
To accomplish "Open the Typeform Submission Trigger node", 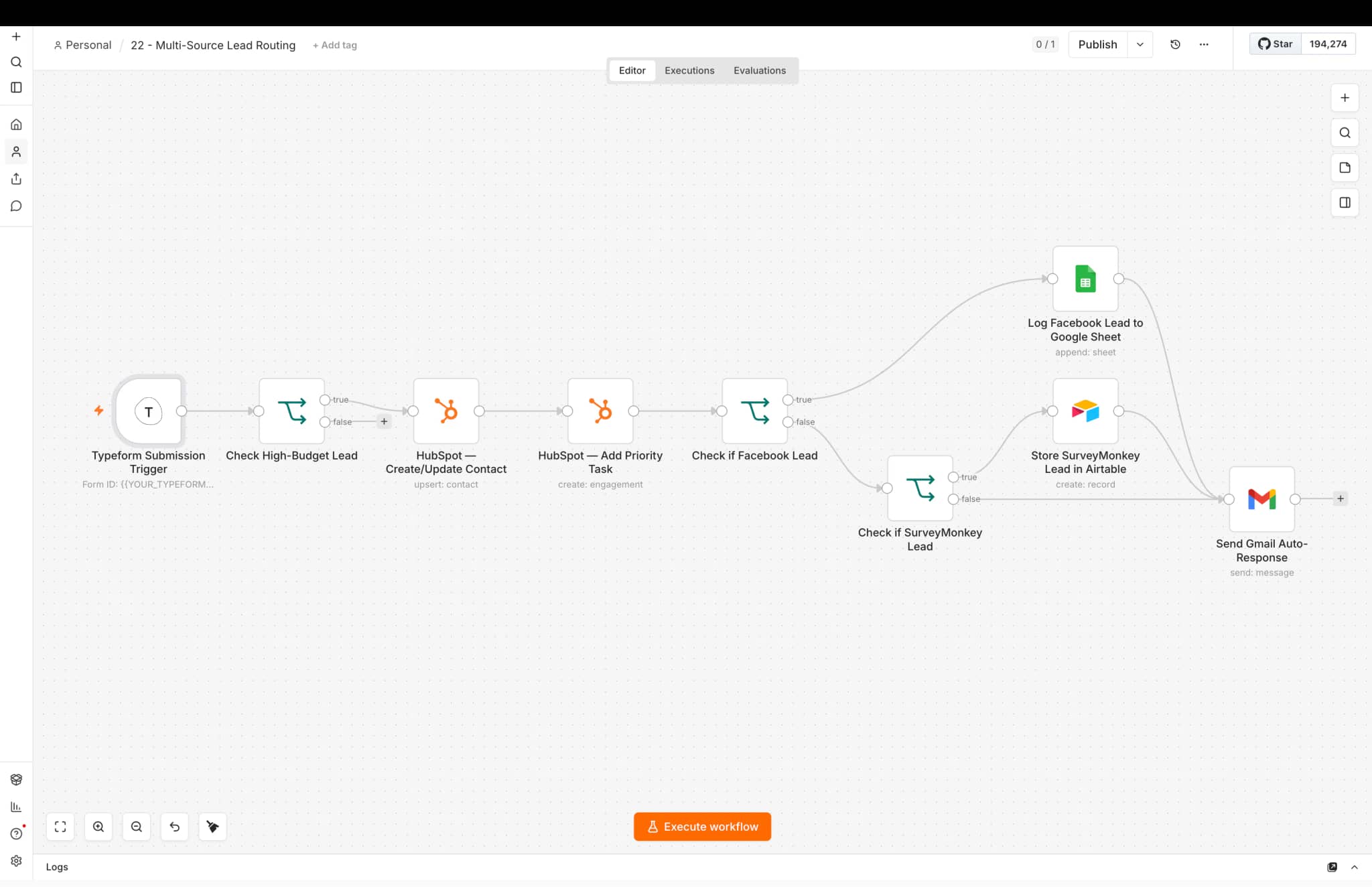I will pos(148,411).
